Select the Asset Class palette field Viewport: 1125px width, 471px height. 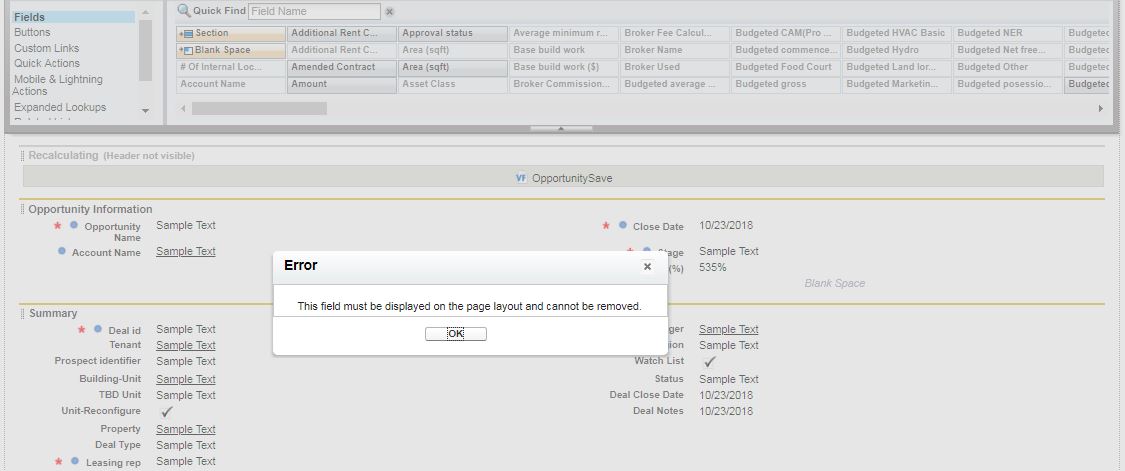tap(452, 84)
